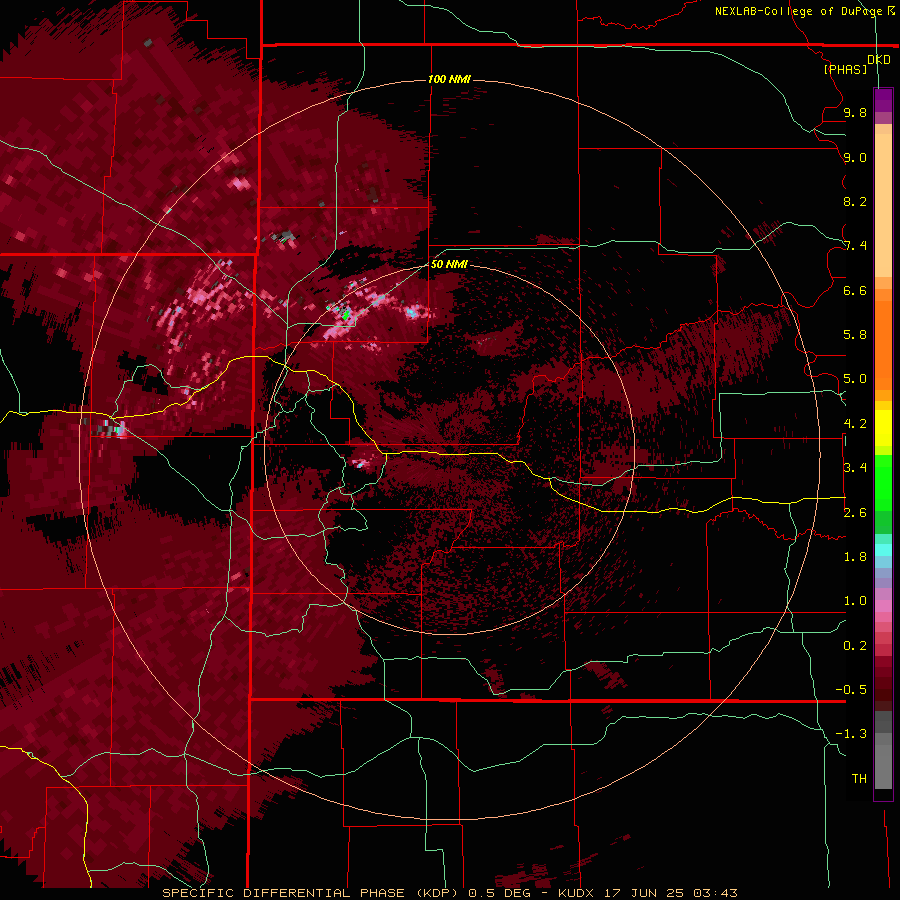
Task: Click the 1.8 value on color scale
Action: pyautogui.click(x=855, y=557)
